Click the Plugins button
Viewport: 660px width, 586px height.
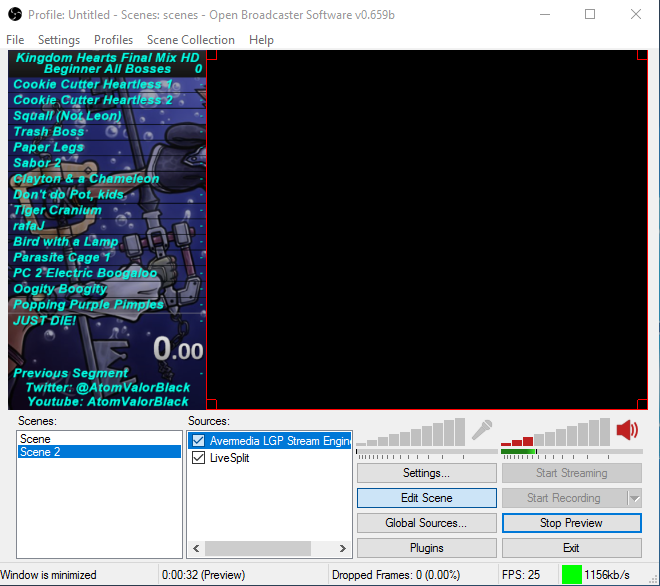(x=427, y=548)
